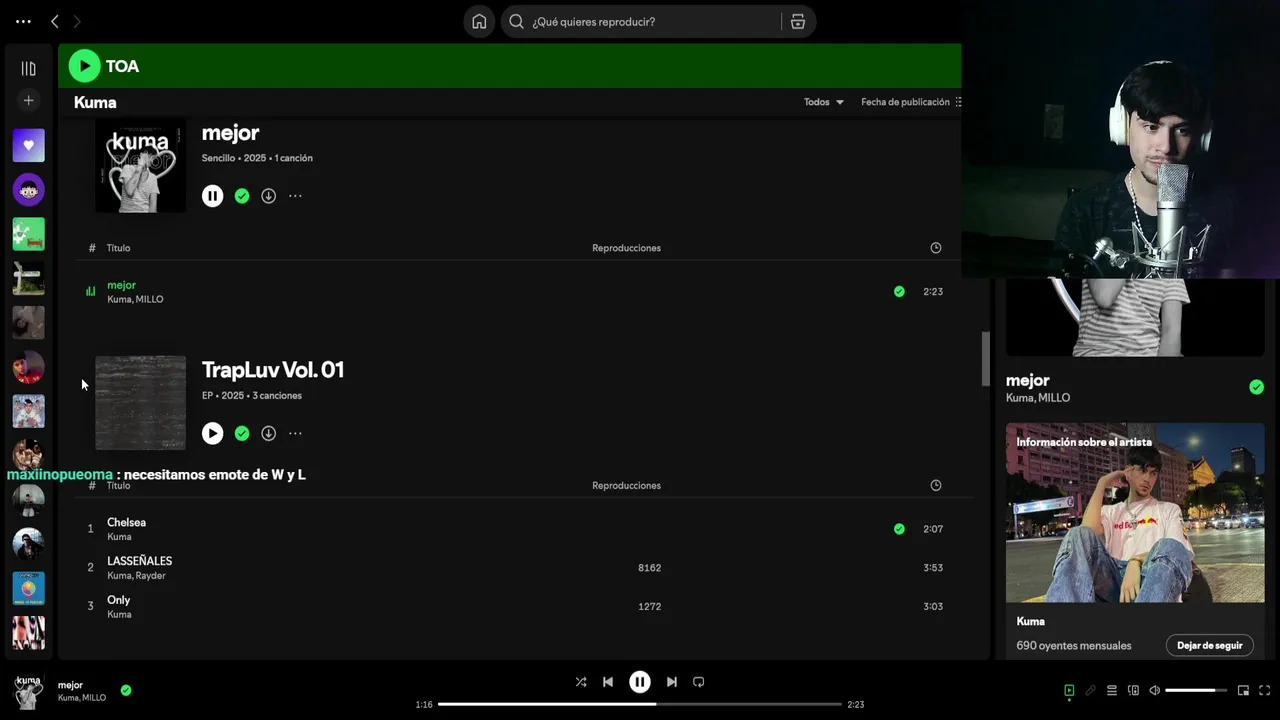Open the Browse icon in search bar

point(797,22)
